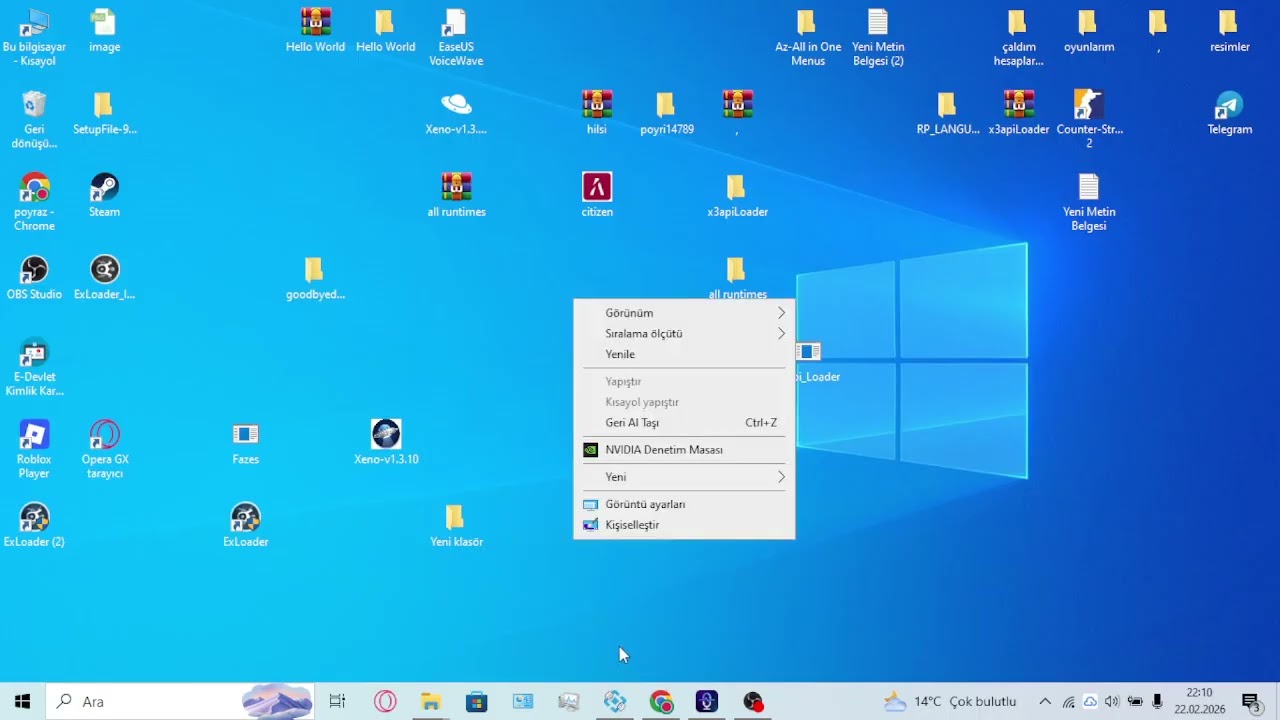Click the Ara search box
Screen dimensions: 1280x720
[x=180, y=702]
